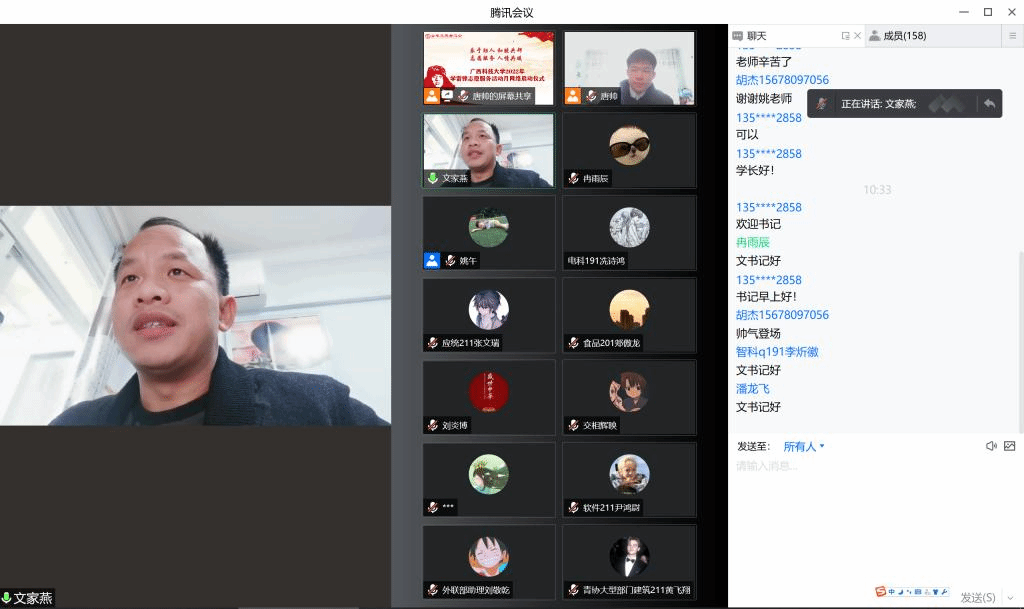Click the Sogou input method logo
This screenshot has width=1024, height=609.
click(880, 591)
